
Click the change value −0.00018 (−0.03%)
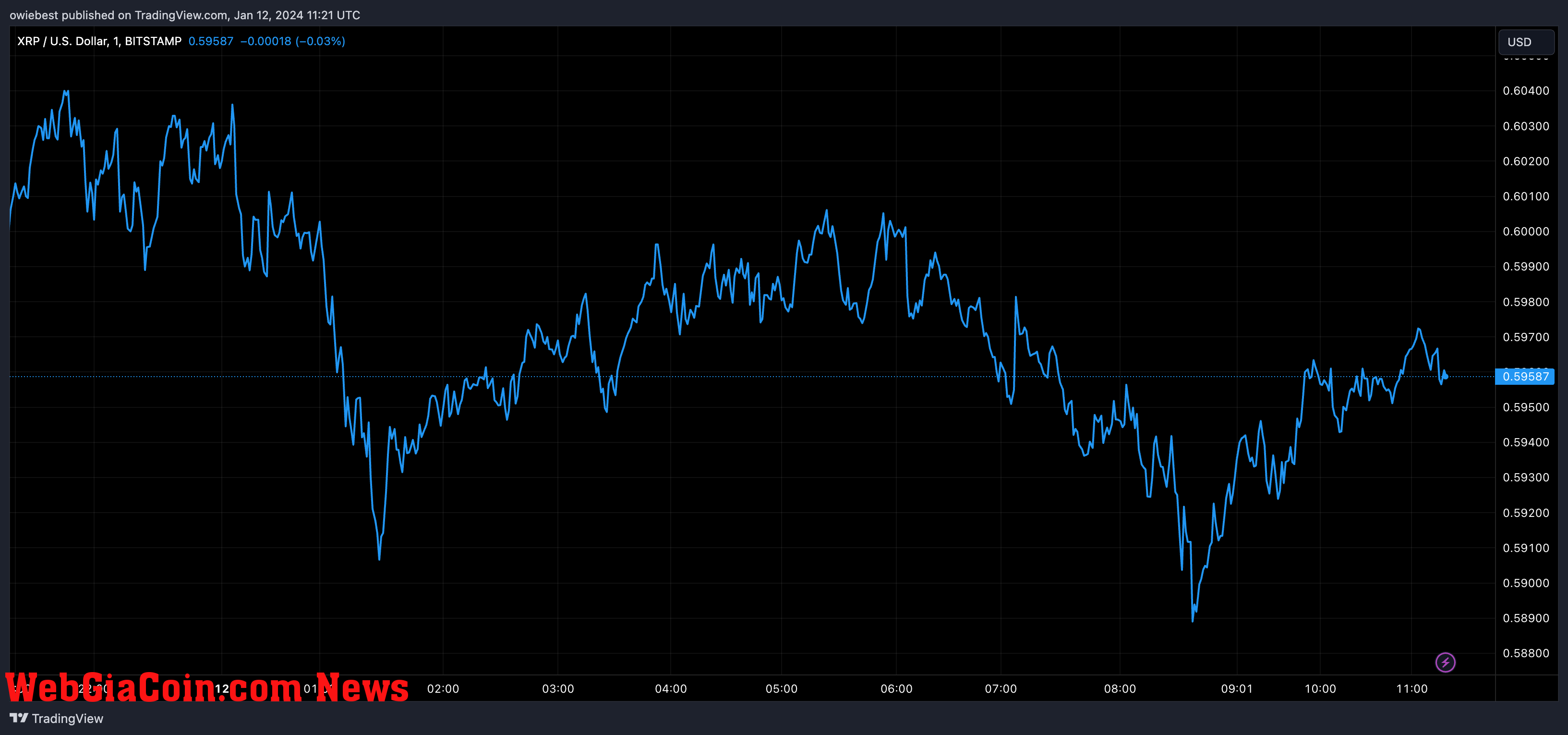click(x=293, y=41)
